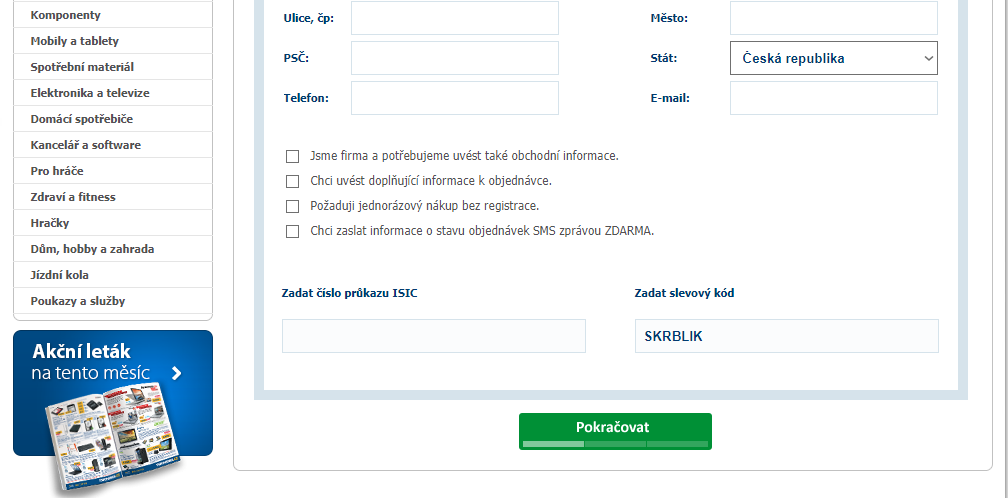Image resolution: width=1008 pixels, height=498 pixels.
Task: Click the progress bar under Pokračovat
Action: [615, 444]
